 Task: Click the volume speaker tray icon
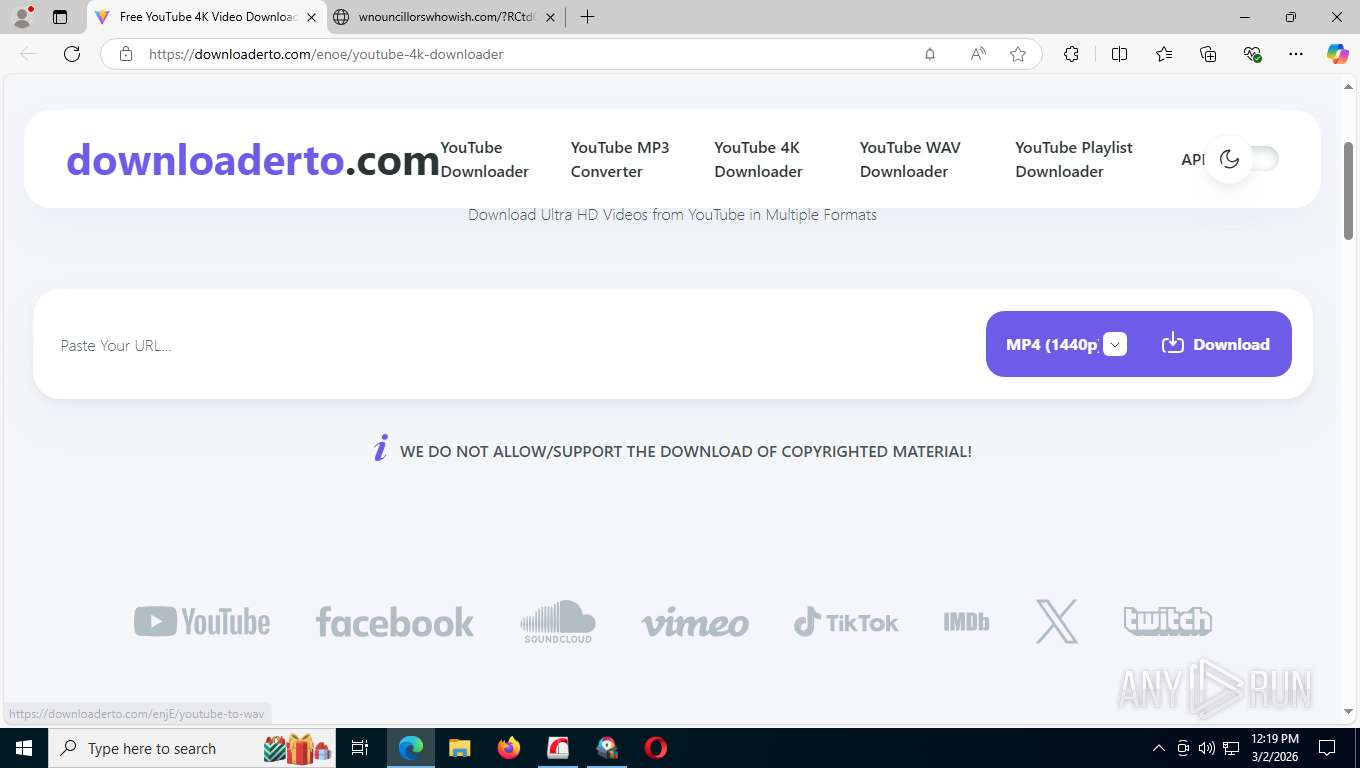click(x=1207, y=748)
